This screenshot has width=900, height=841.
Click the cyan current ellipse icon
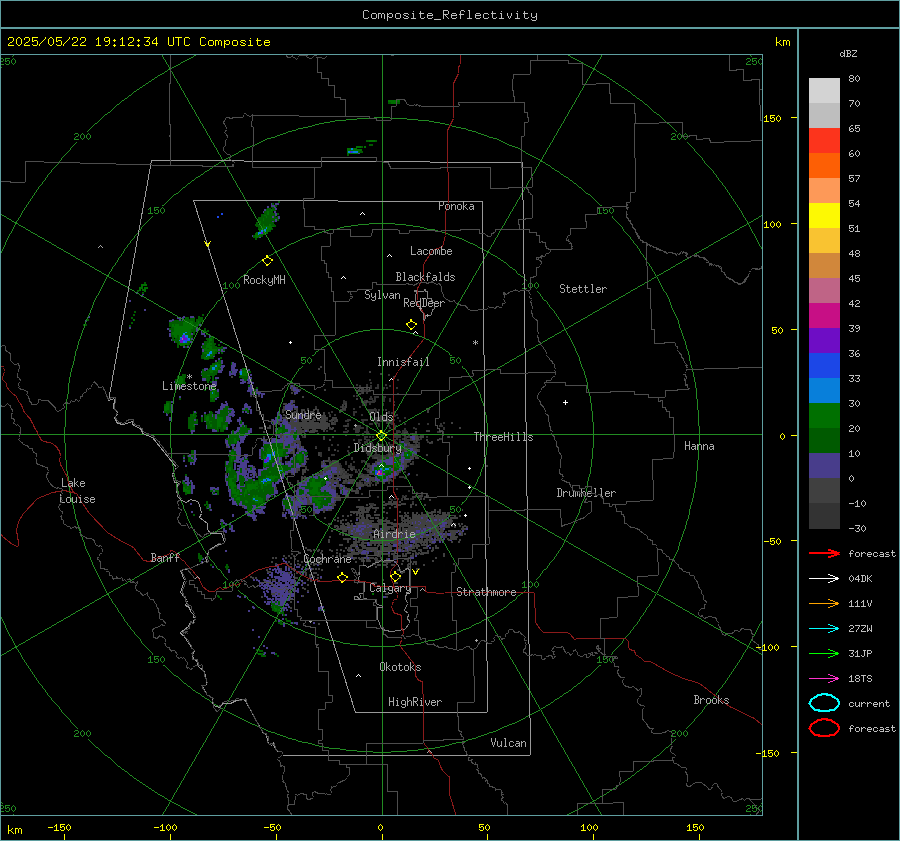(824, 703)
